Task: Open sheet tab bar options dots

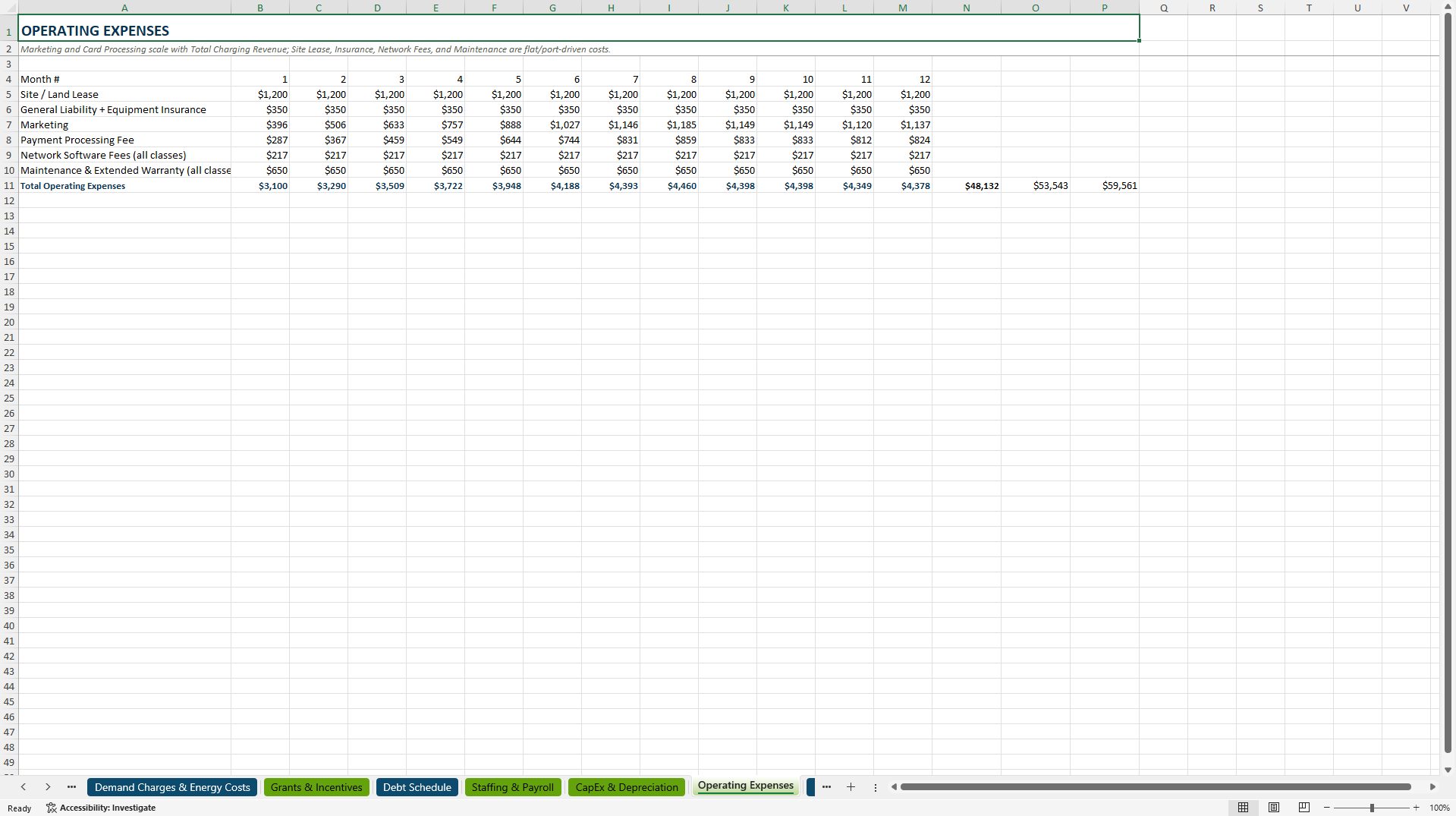Action: [x=875, y=787]
